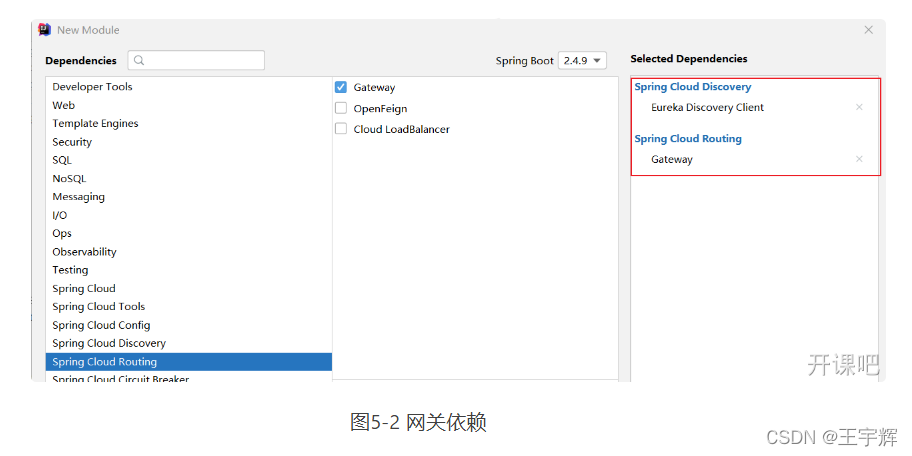Screen dimensions: 912x456
Task: Click the Spring Cloud Discovery heading under Selected Dependencies
Action: (x=693, y=87)
